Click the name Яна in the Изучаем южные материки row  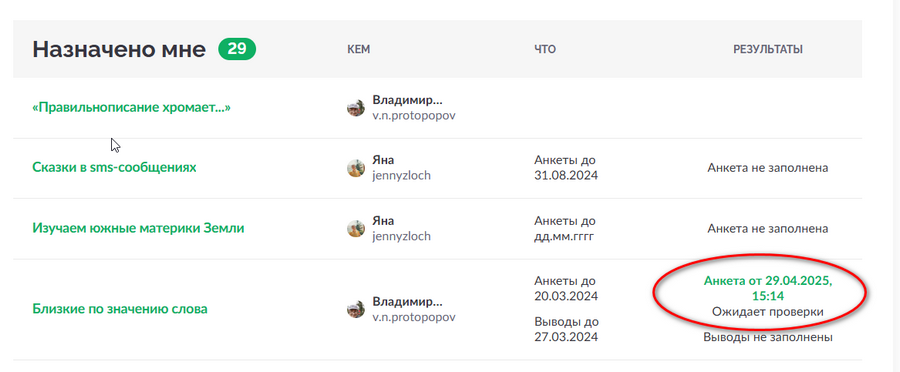383,221
